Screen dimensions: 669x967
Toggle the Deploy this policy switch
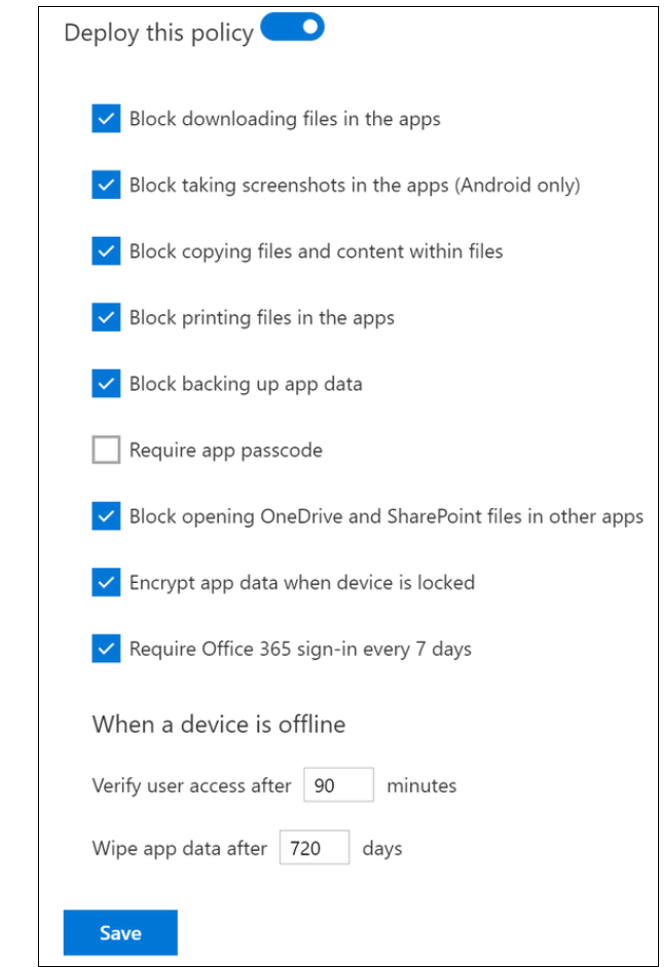point(292,27)
